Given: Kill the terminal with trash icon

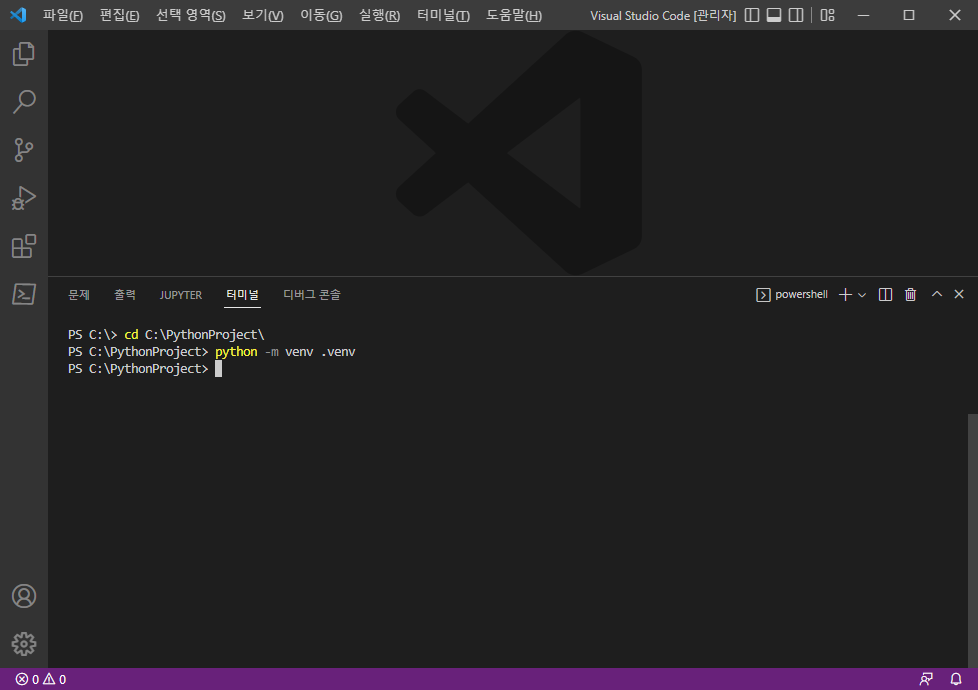Looking at the screenshot, I should (x=911, y=294).
